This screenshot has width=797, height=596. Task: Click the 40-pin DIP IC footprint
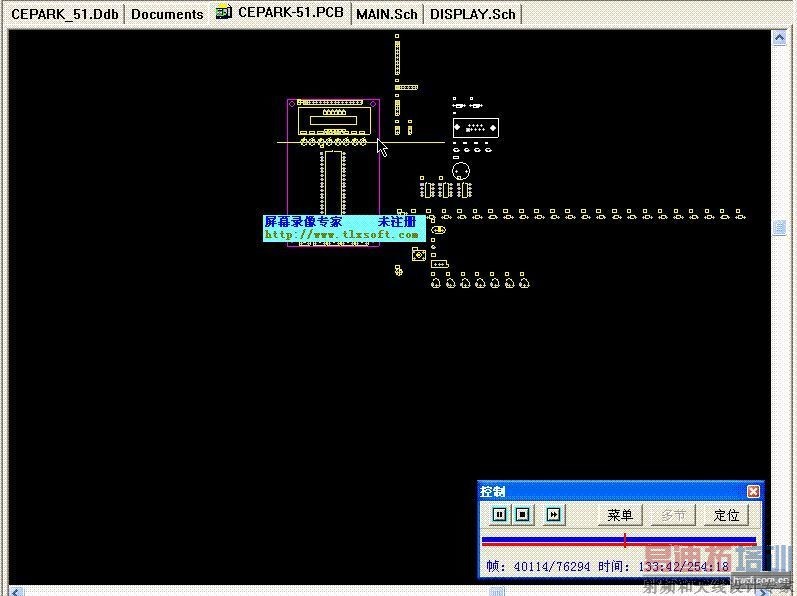coord(333,182)
